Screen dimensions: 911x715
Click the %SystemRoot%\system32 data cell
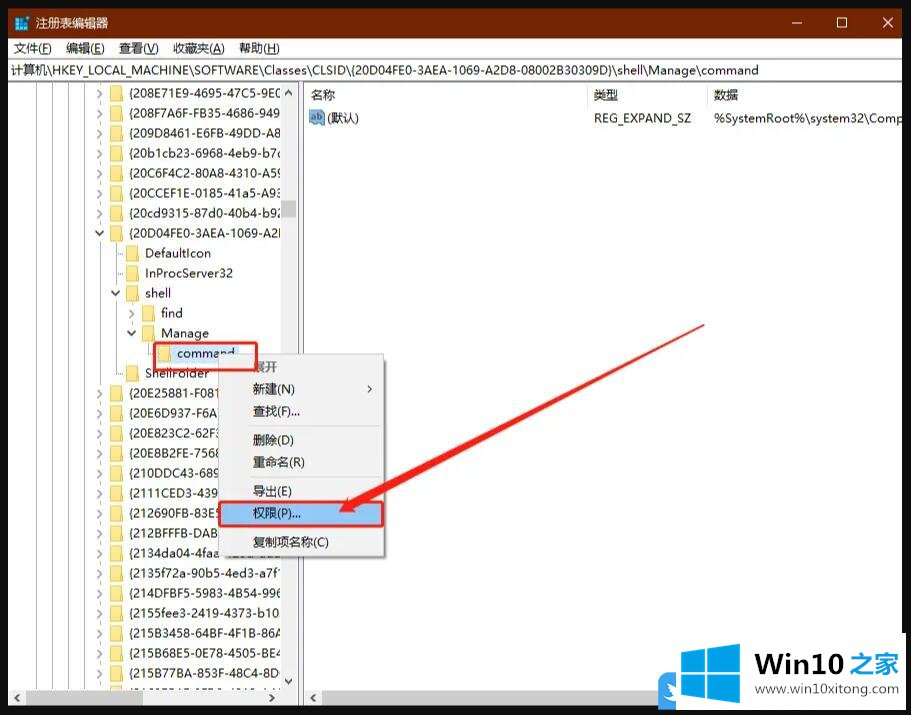(x=808, y=118)
